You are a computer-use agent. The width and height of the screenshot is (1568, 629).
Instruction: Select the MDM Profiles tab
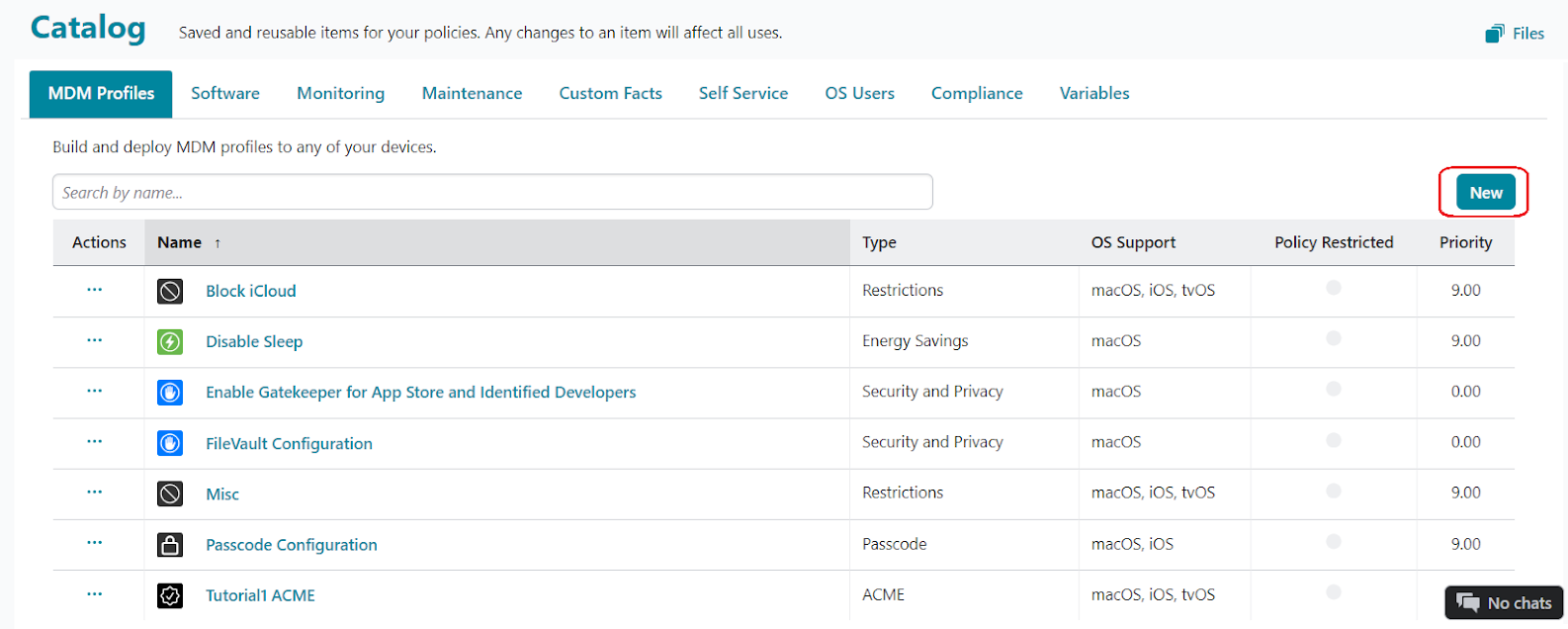coord(101,94)
